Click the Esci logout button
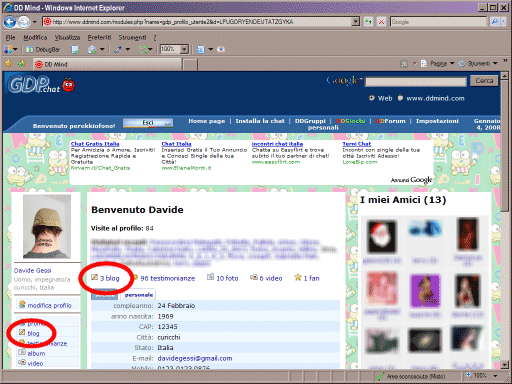This screenshot has height=384, width=512. pyautogui.click(x=148, y=123)
